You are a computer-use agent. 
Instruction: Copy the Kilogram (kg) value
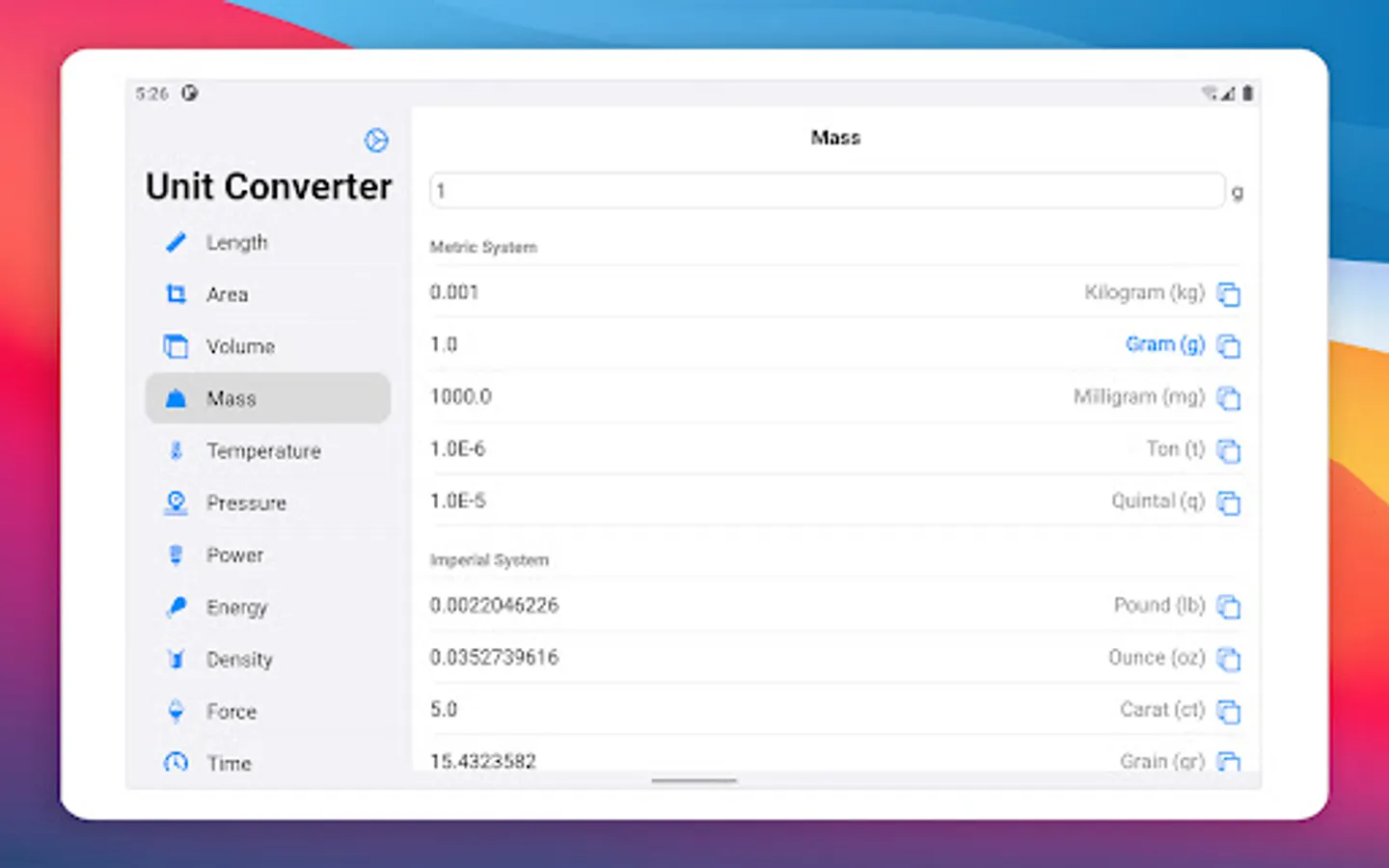tap(1229, 293)
